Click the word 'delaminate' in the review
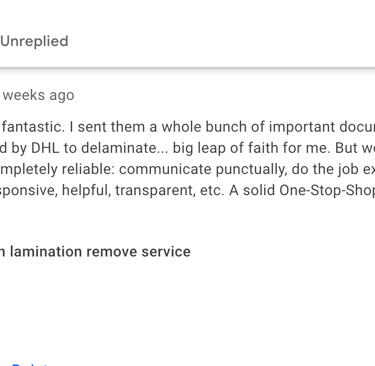Viewport: 375px width, 366px height. [x=124, y=148]
